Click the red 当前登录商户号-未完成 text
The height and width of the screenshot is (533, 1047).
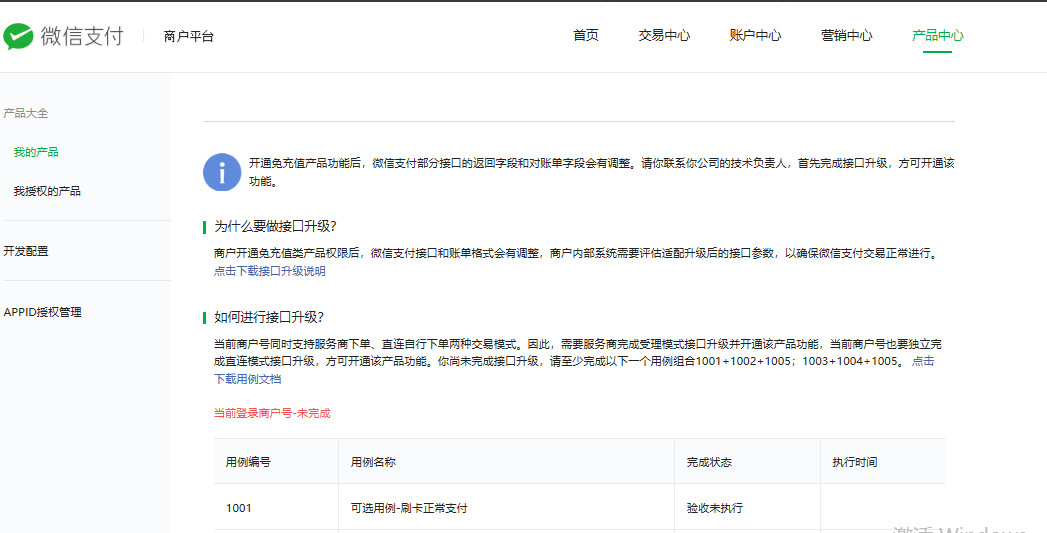(x=272, y=413)
